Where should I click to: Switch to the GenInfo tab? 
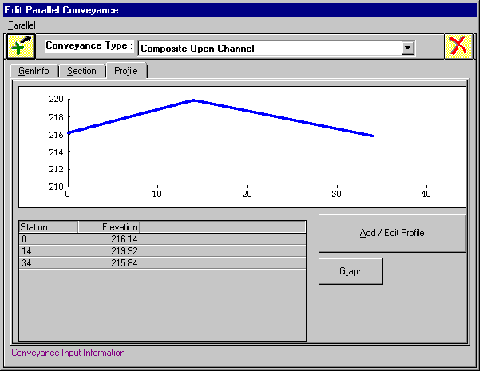[34, 71]
